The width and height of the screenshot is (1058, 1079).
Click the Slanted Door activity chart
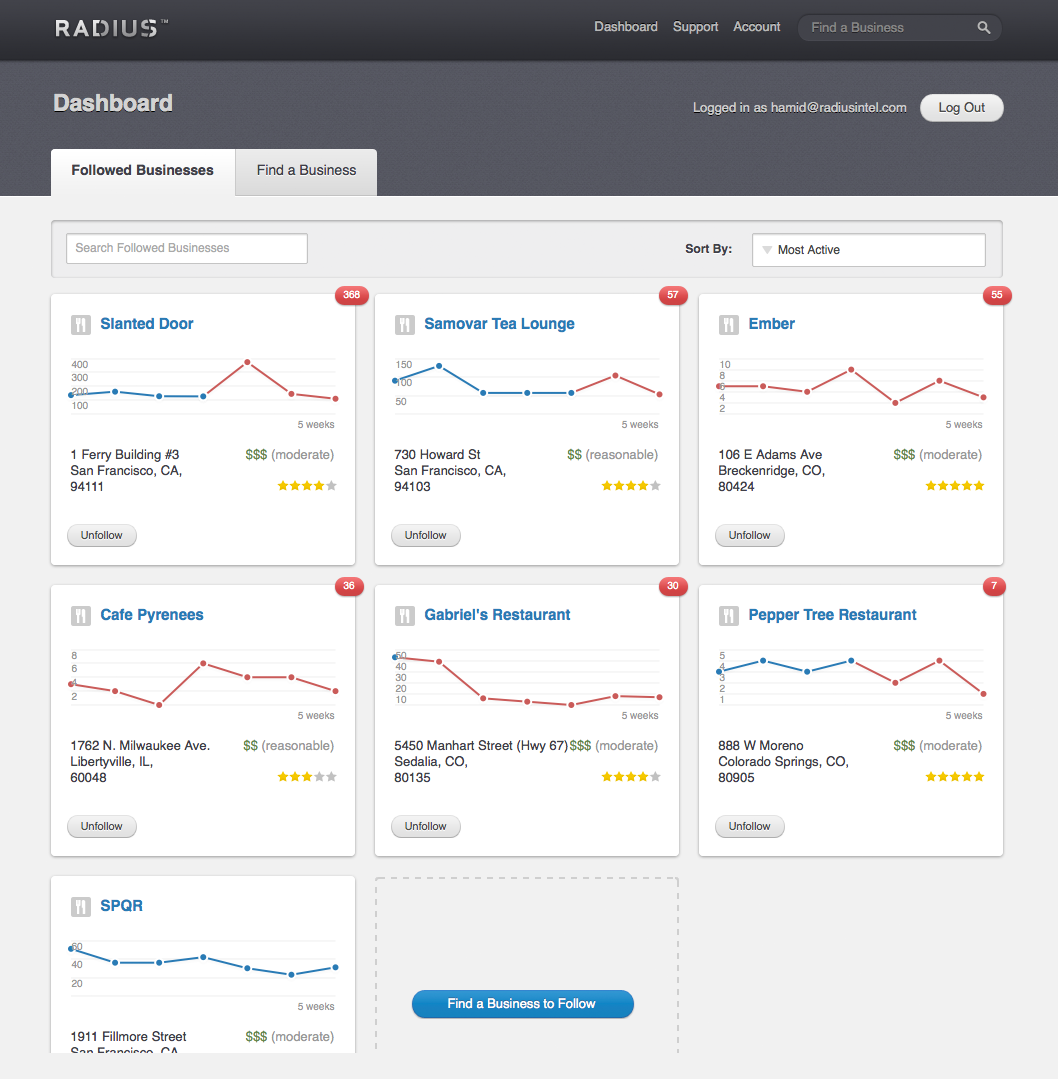coord(203,387)
